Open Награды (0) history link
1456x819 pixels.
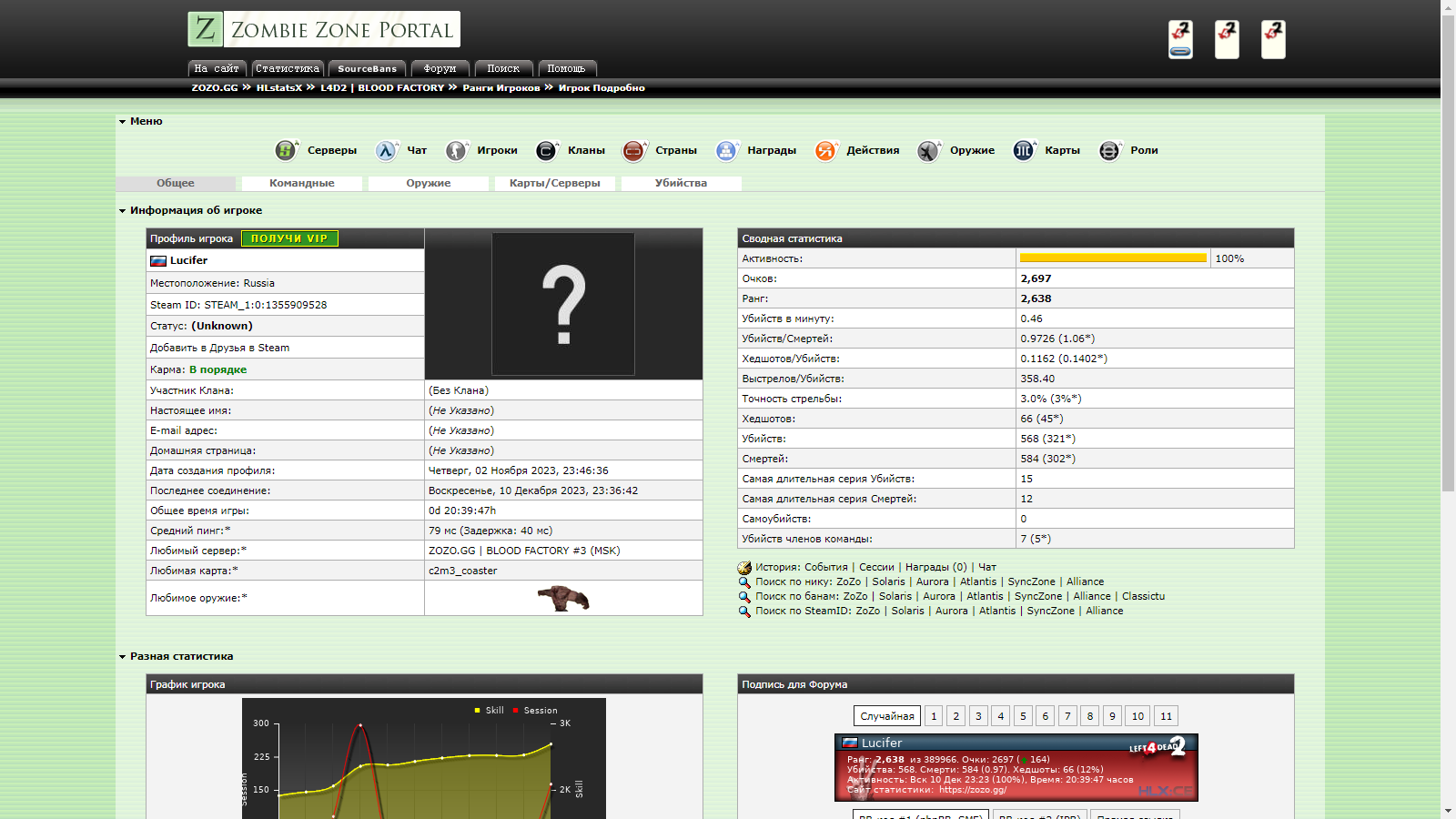coord(936,567)
